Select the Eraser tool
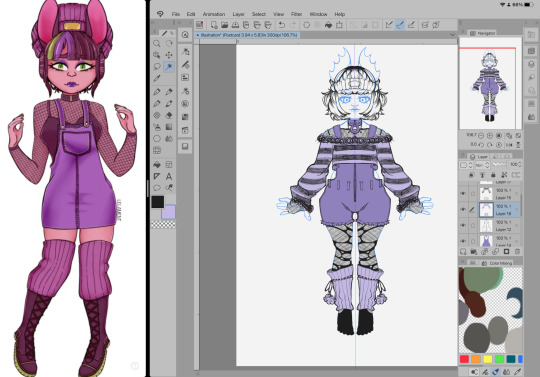This screenshot has height=377, width=540. click(x=169, y=115)
